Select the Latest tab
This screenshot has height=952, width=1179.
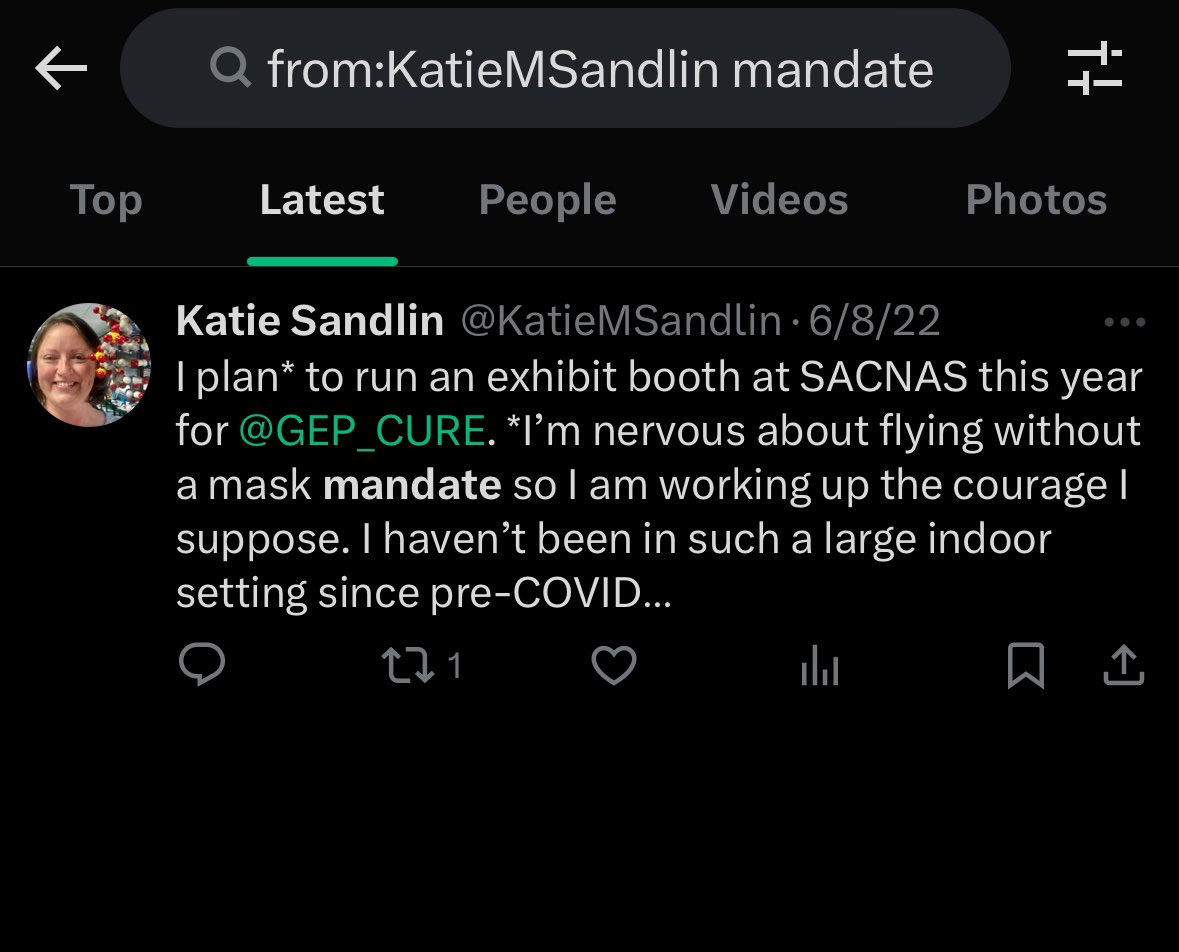(322, 200)
